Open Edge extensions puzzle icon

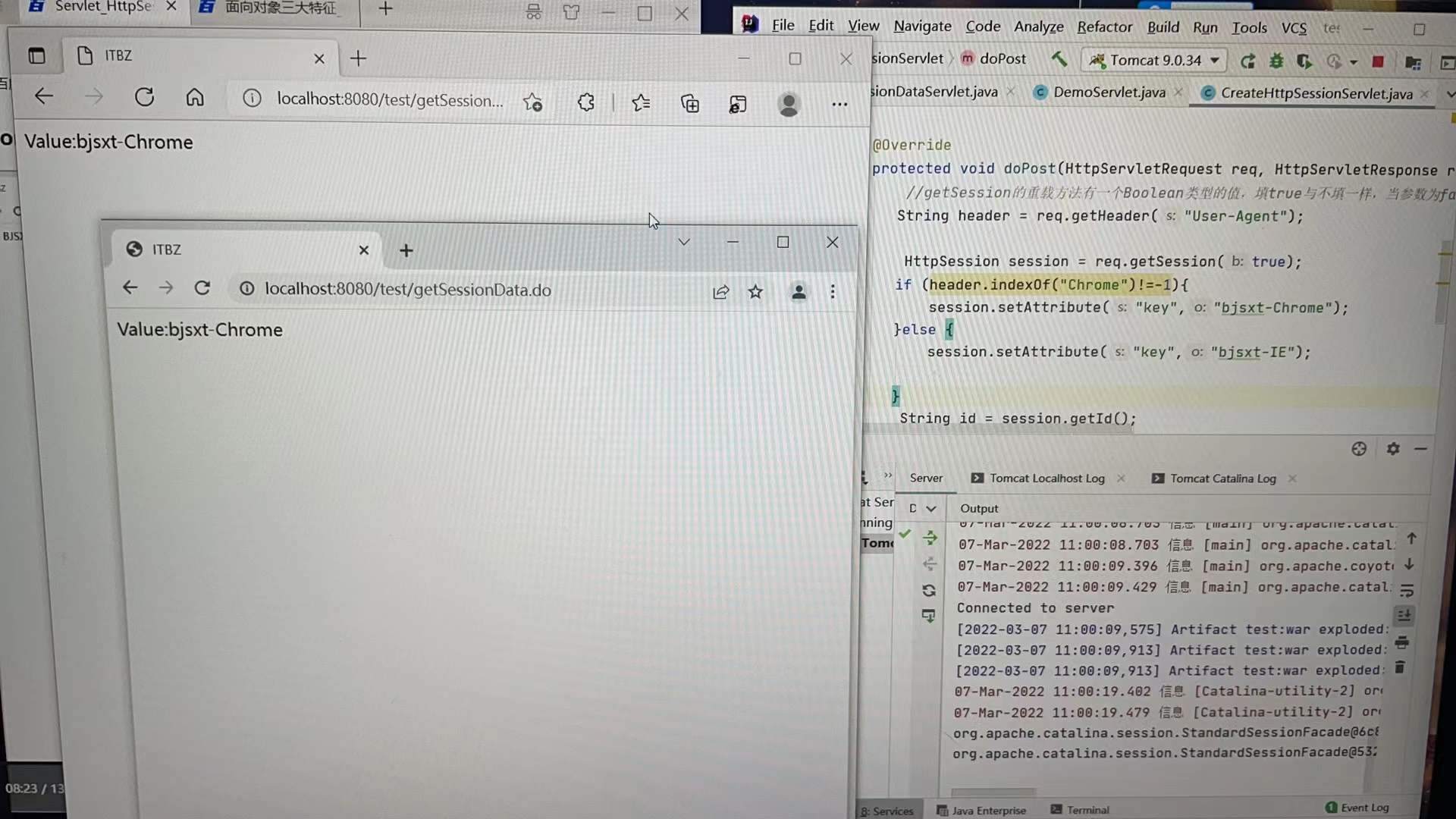[585, 102]
